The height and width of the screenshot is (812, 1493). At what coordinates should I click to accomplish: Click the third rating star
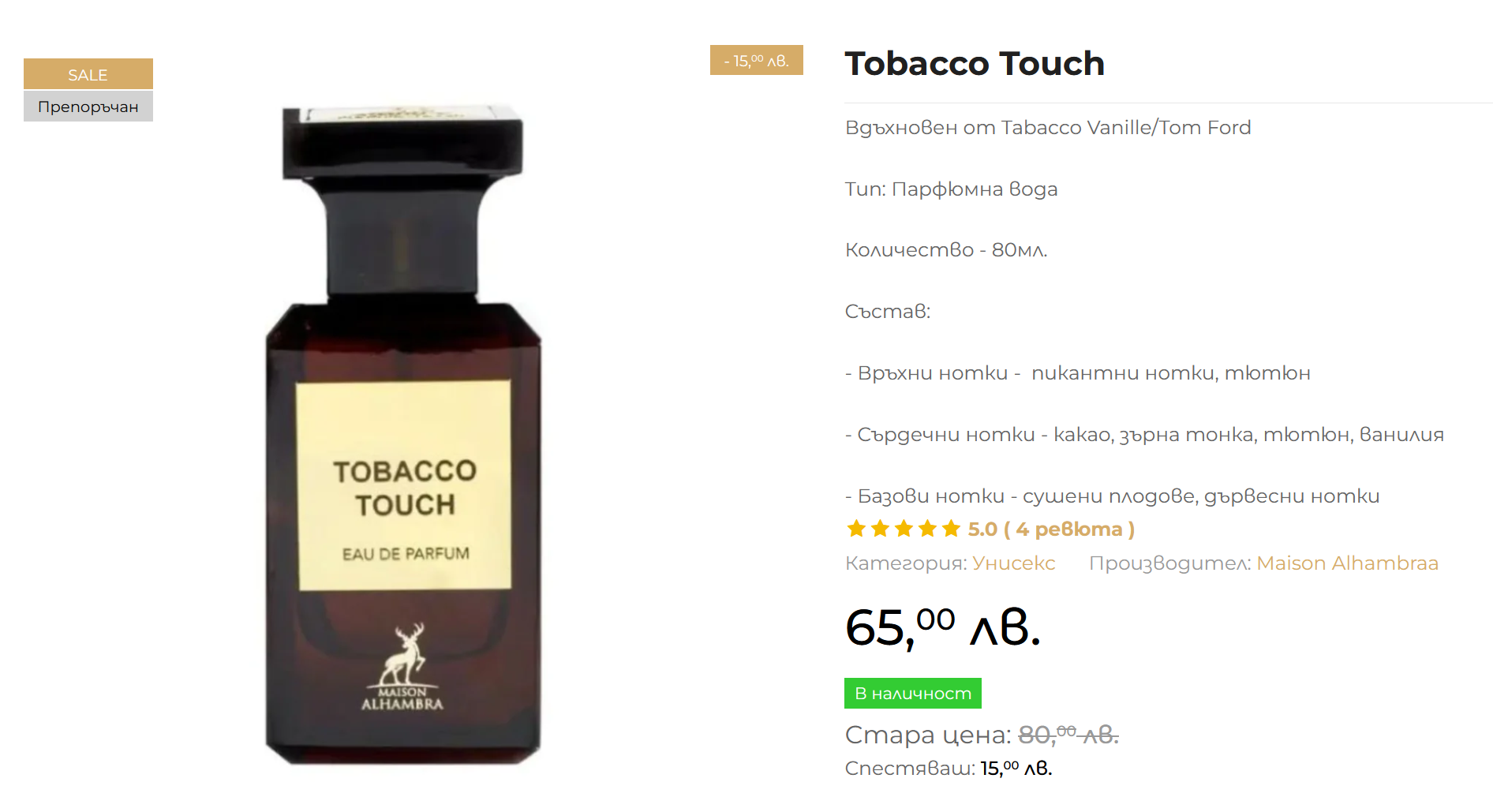(x=904, y=529)
